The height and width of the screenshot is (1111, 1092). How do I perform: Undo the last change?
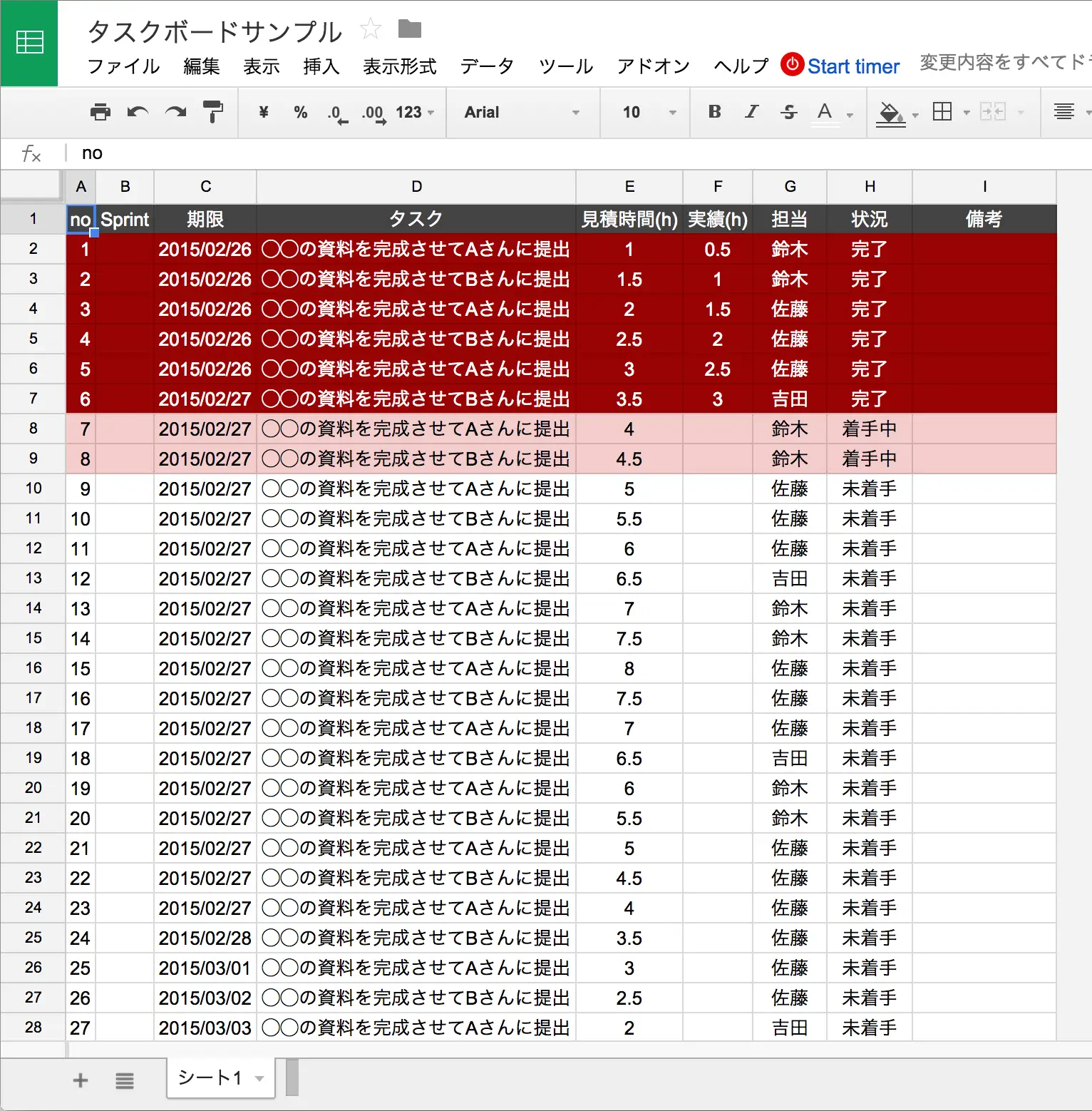(x=138, y=112)
